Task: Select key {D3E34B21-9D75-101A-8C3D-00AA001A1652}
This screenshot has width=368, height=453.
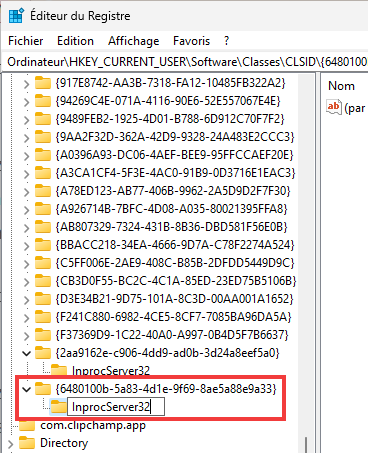Action: tap(174, 299)
